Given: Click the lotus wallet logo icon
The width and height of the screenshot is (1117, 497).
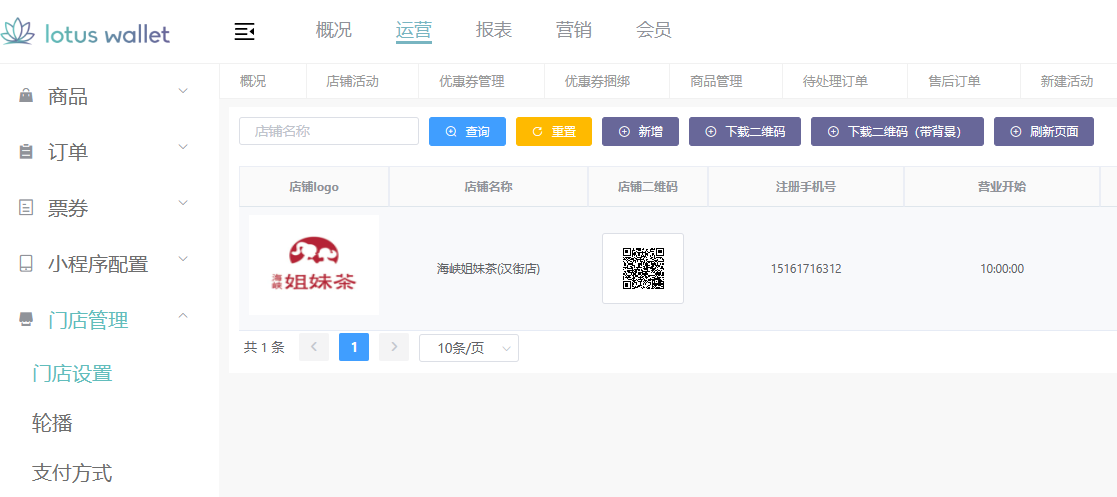Looking at the screenshot, I should pyautogui.click(x=18, y=33).
